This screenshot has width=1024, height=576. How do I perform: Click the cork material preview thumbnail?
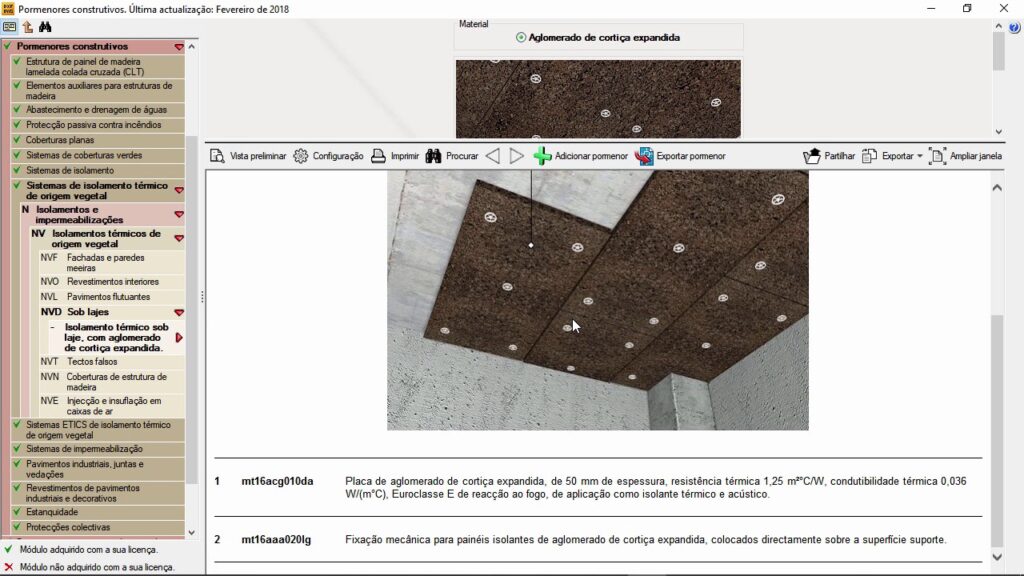(x=598, y=98)
